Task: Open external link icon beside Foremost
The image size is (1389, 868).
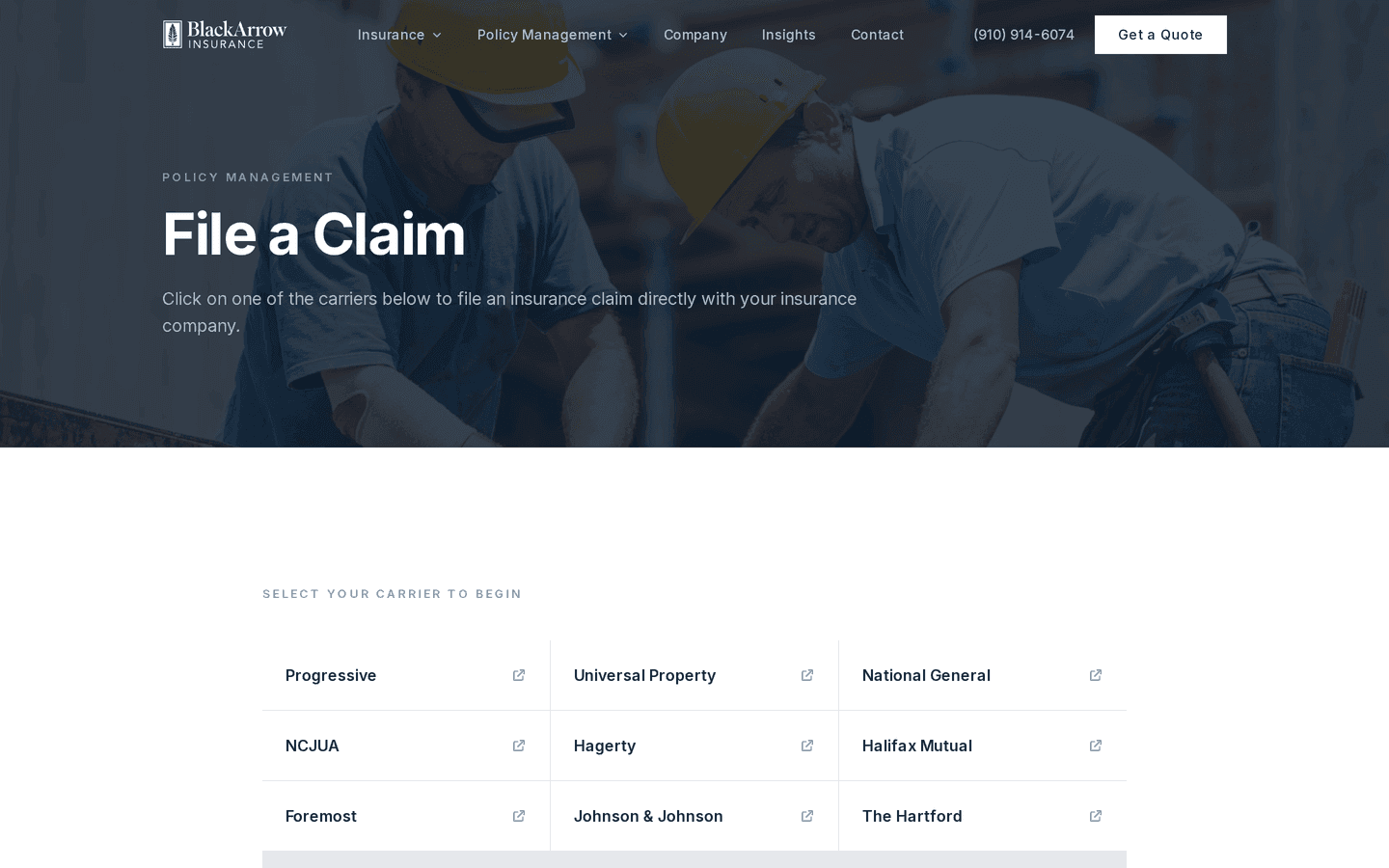Action: pyautogui.click(x=519, y=816)
